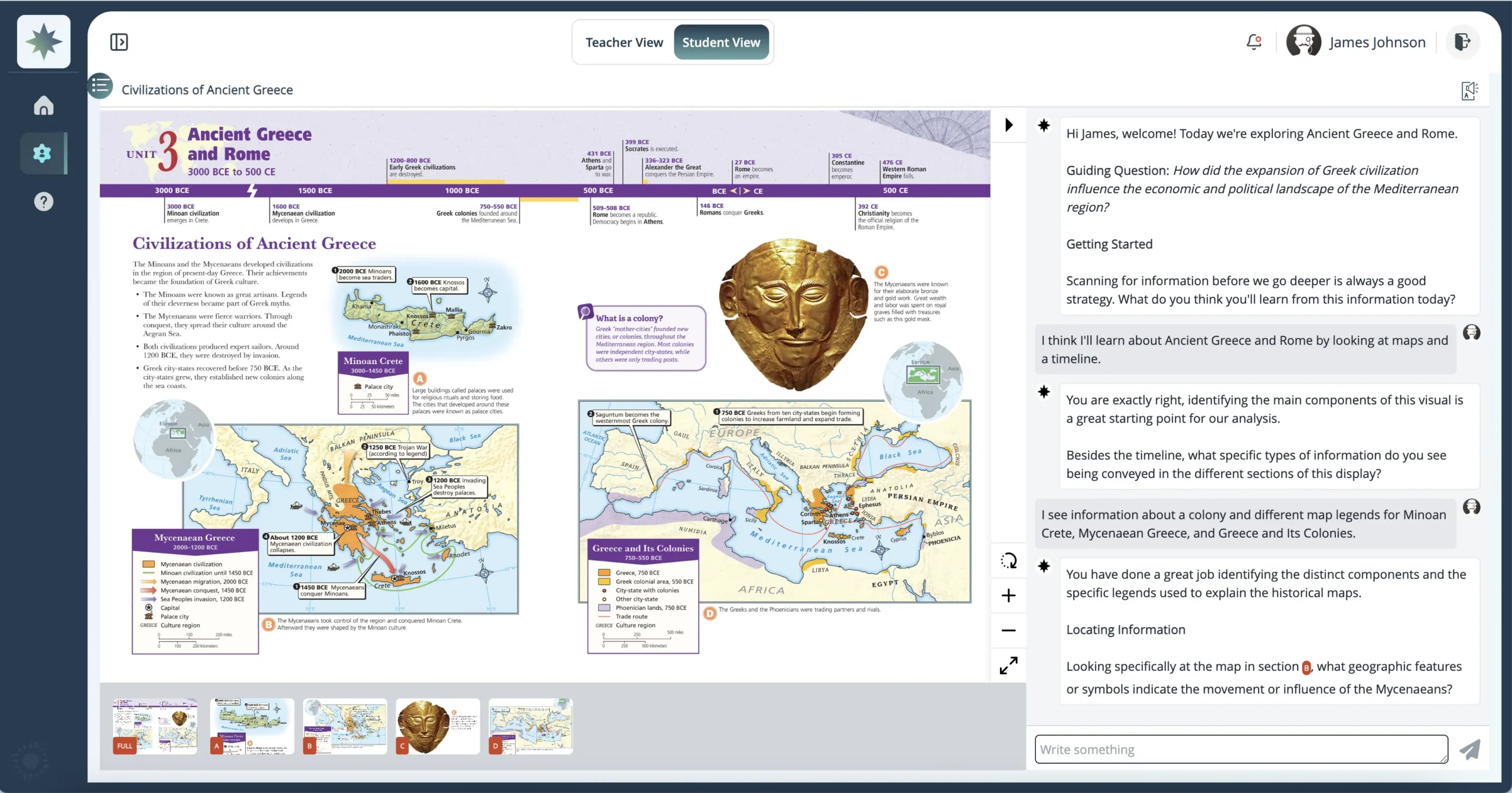Click the orange C label near mask

881,272
